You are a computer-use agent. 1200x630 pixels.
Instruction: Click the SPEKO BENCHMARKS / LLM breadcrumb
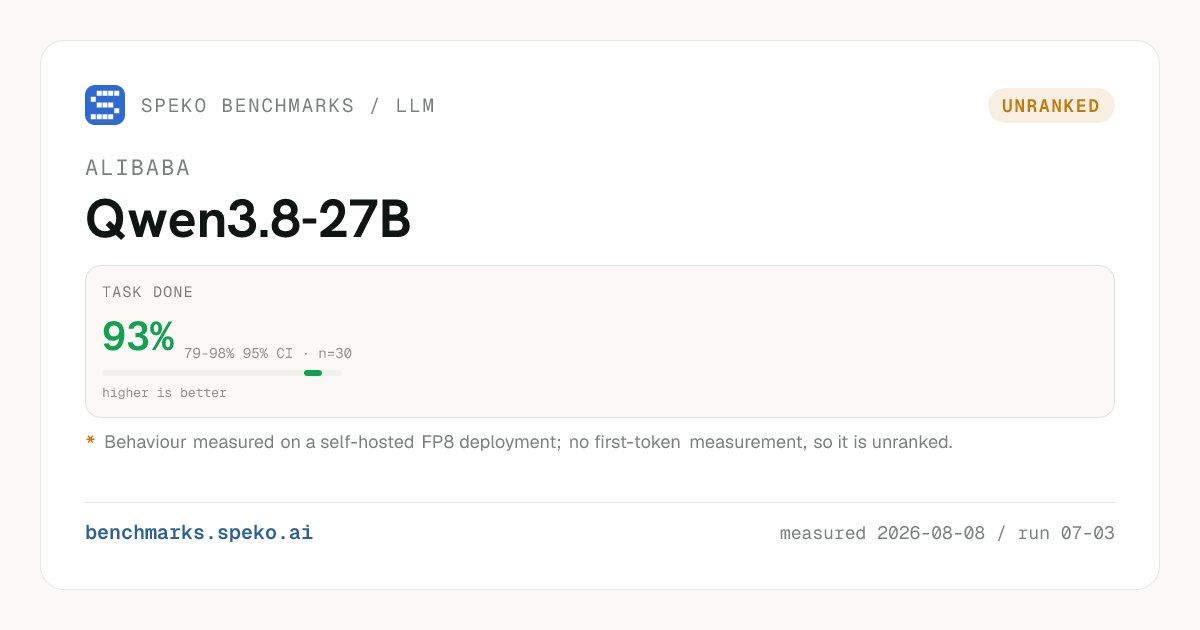(x=288, y=106)
